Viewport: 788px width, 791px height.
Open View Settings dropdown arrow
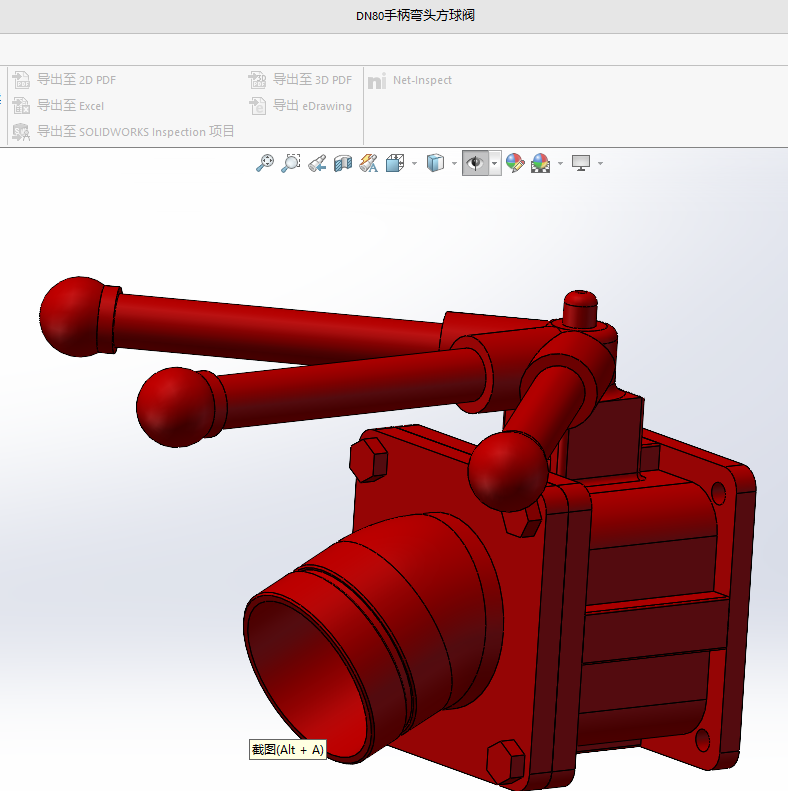[x=600, y=163]
